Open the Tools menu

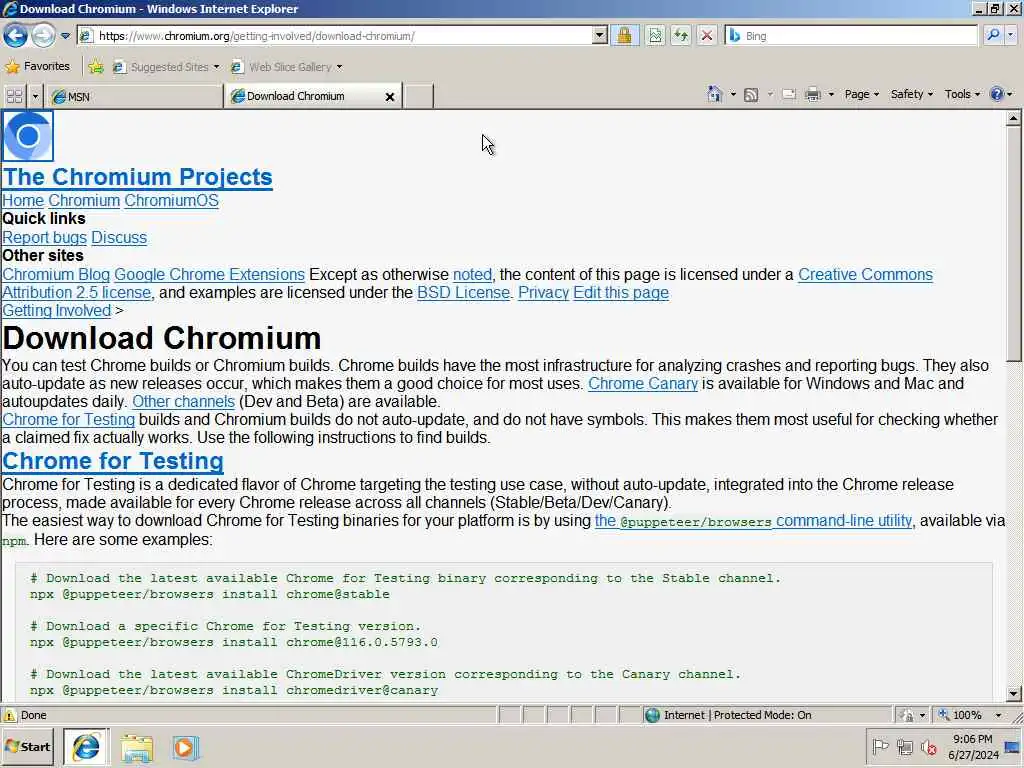pos(962,94)
